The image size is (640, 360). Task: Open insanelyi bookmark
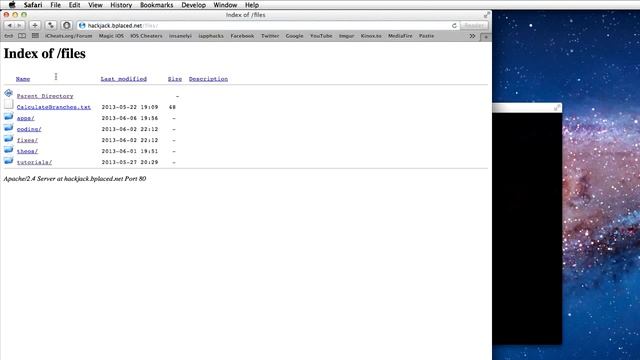[x=180, y=36]
